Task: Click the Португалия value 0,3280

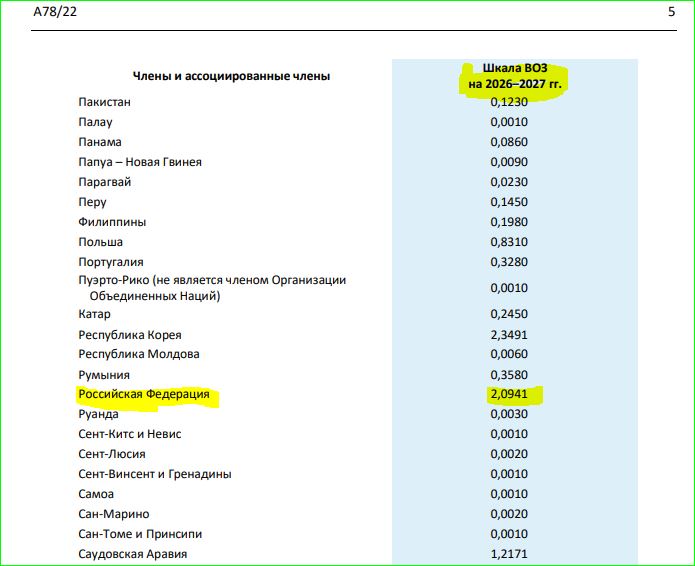Action: pyautogui.click(x=509, y=262)
